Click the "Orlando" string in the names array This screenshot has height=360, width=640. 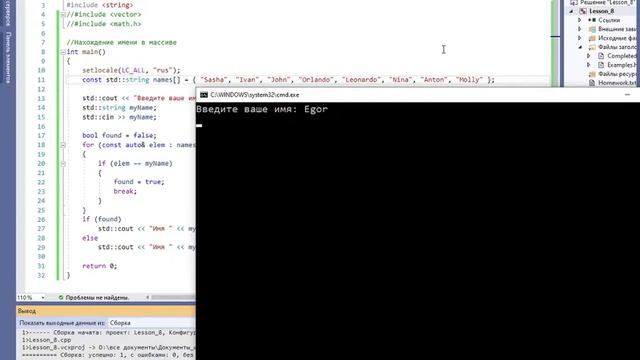click(316, 80)
